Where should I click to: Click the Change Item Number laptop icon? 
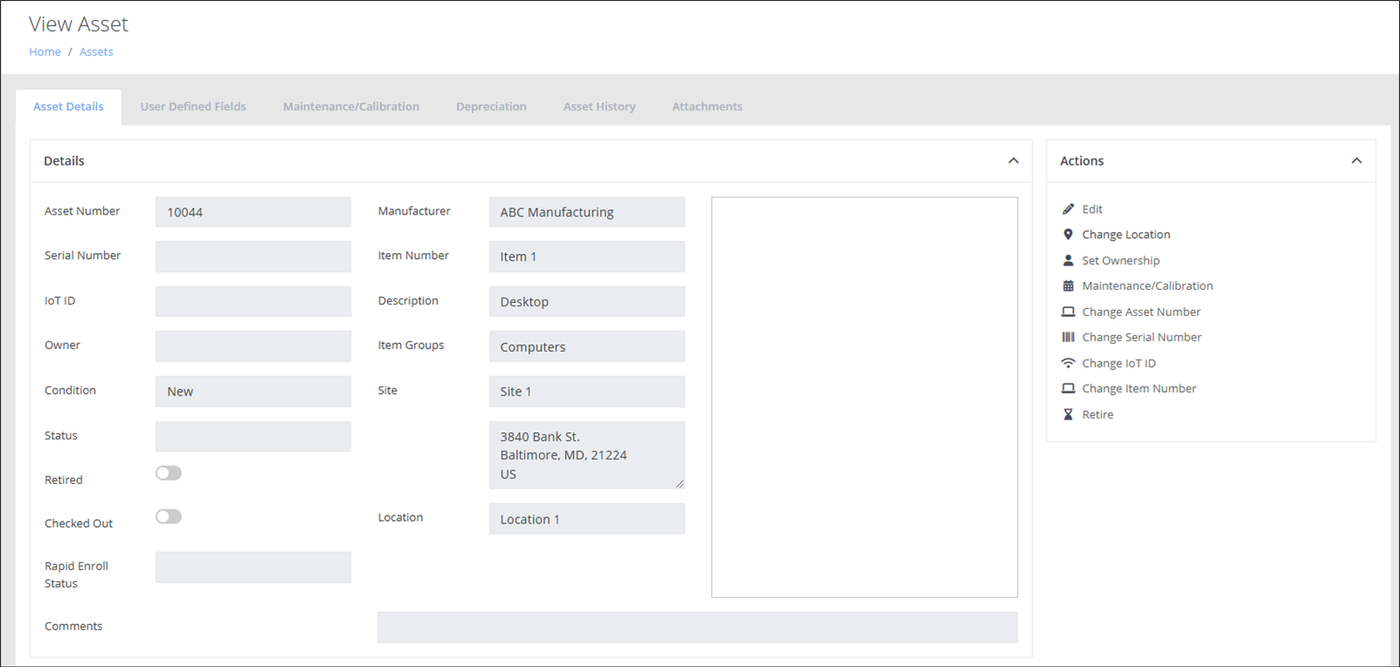pyautogui.click(x=1068, y=388)
